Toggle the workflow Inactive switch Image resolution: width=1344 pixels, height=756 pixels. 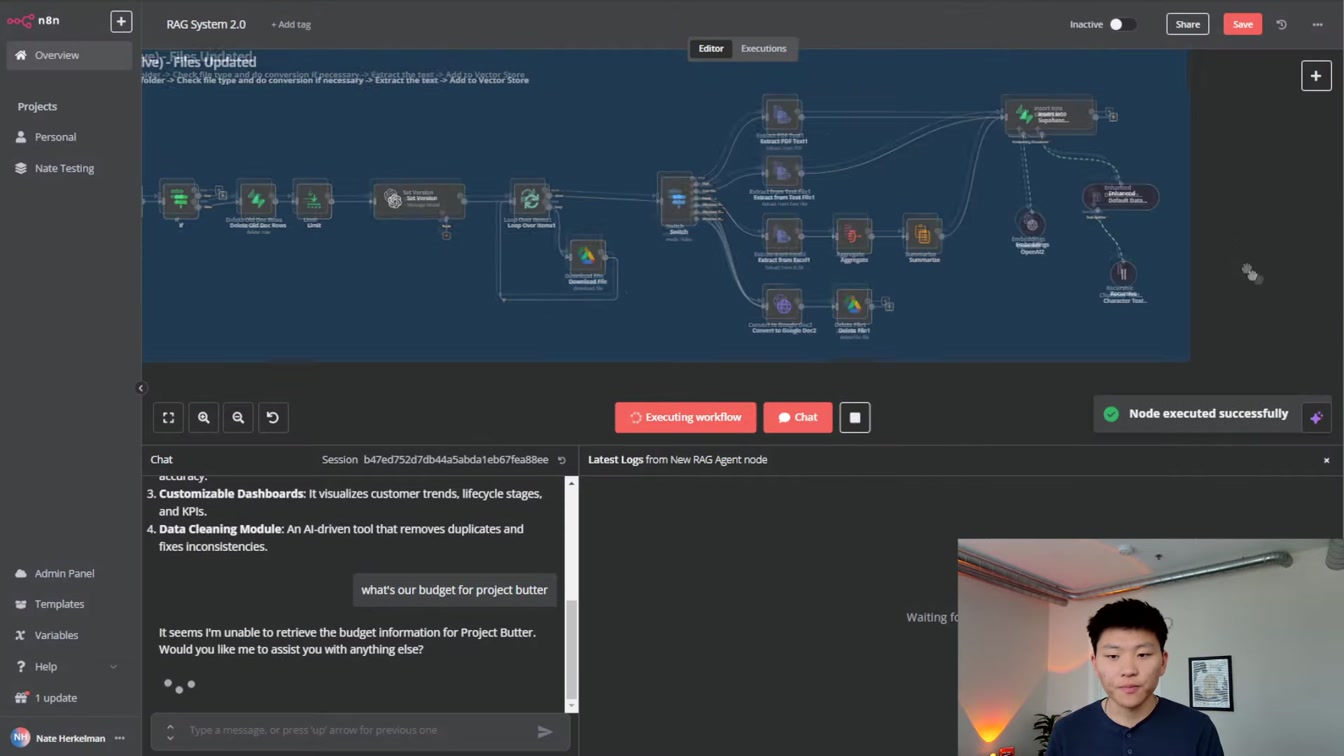pos(1121,24)
